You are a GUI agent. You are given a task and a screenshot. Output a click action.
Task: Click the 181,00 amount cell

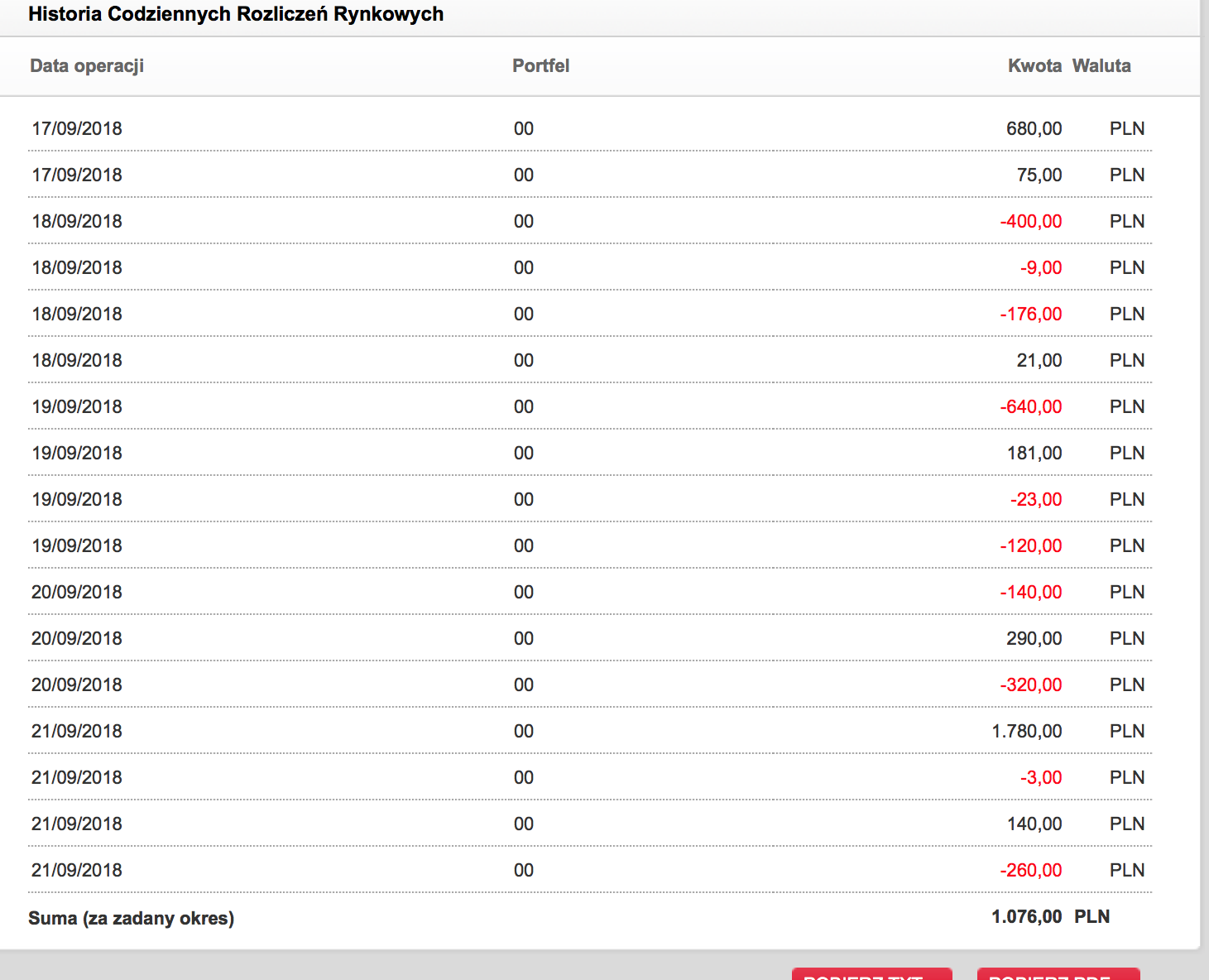(x=1034, y=454)
